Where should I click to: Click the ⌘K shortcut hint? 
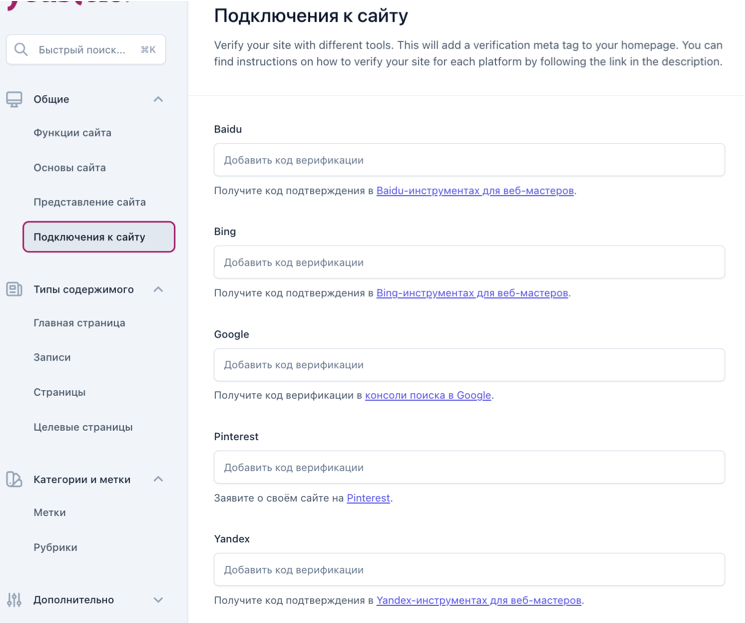click(x=148, y=49)
